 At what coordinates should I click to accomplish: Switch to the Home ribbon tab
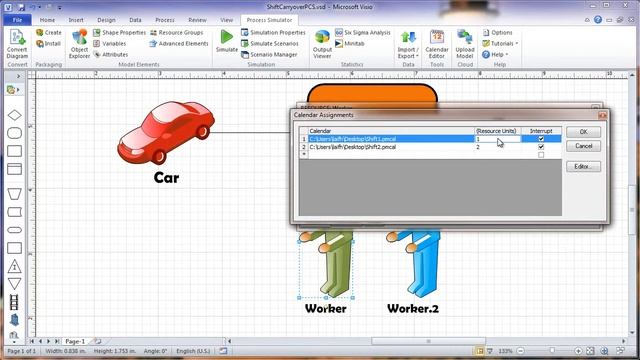tap(47, 20)
